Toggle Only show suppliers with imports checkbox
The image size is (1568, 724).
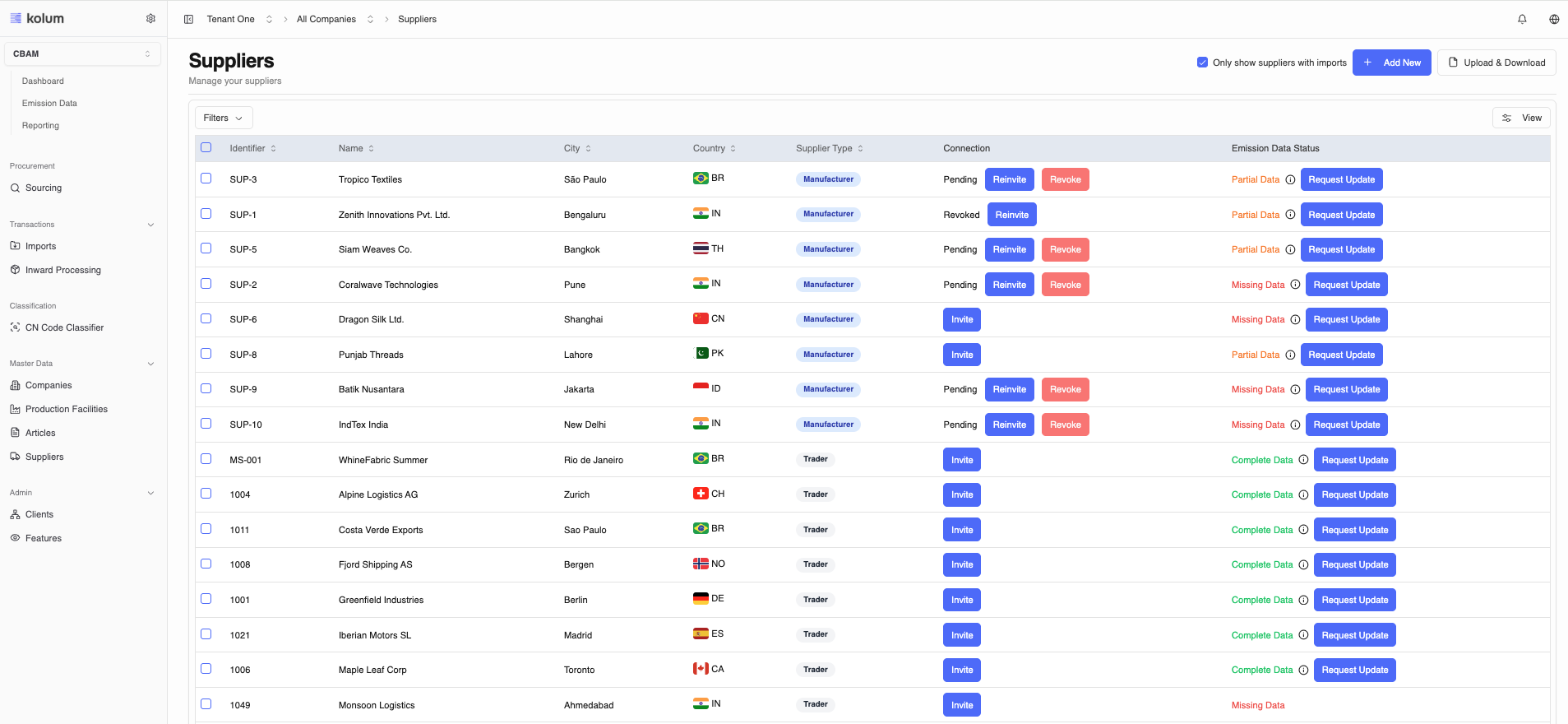point(1202,63)
